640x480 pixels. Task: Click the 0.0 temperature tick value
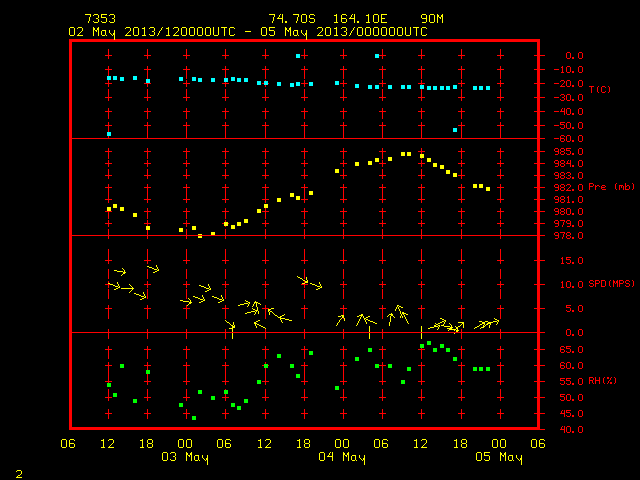tap(574, 56)
